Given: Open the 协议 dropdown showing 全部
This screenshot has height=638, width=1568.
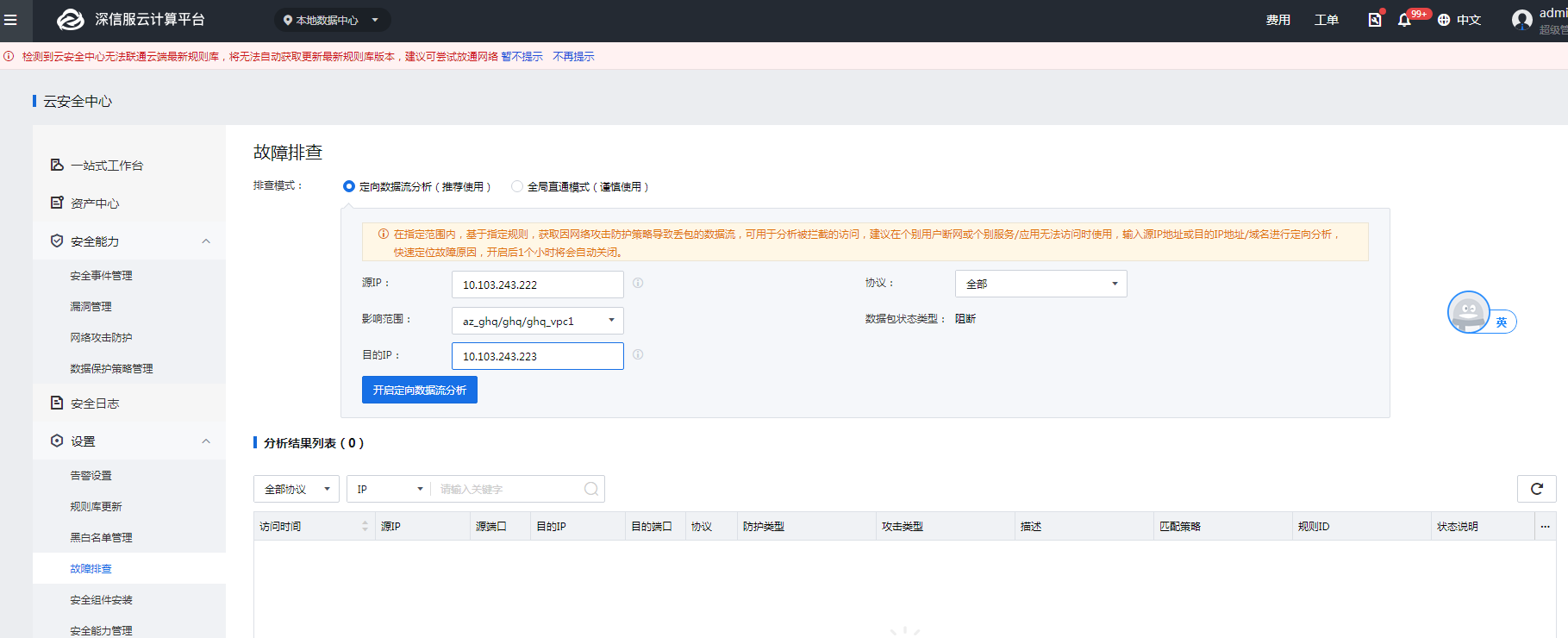Looking at the screenshot, I should coord(1040,284).
